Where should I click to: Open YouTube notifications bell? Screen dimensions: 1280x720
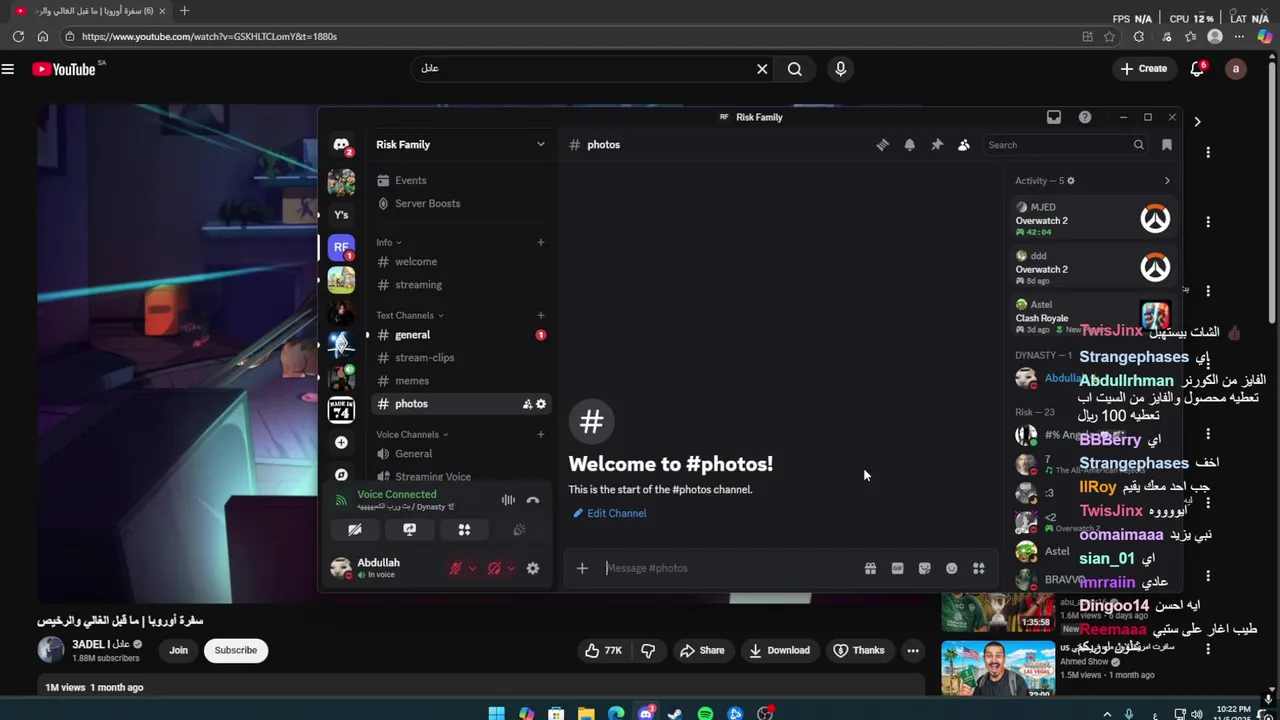[1197, 69]
